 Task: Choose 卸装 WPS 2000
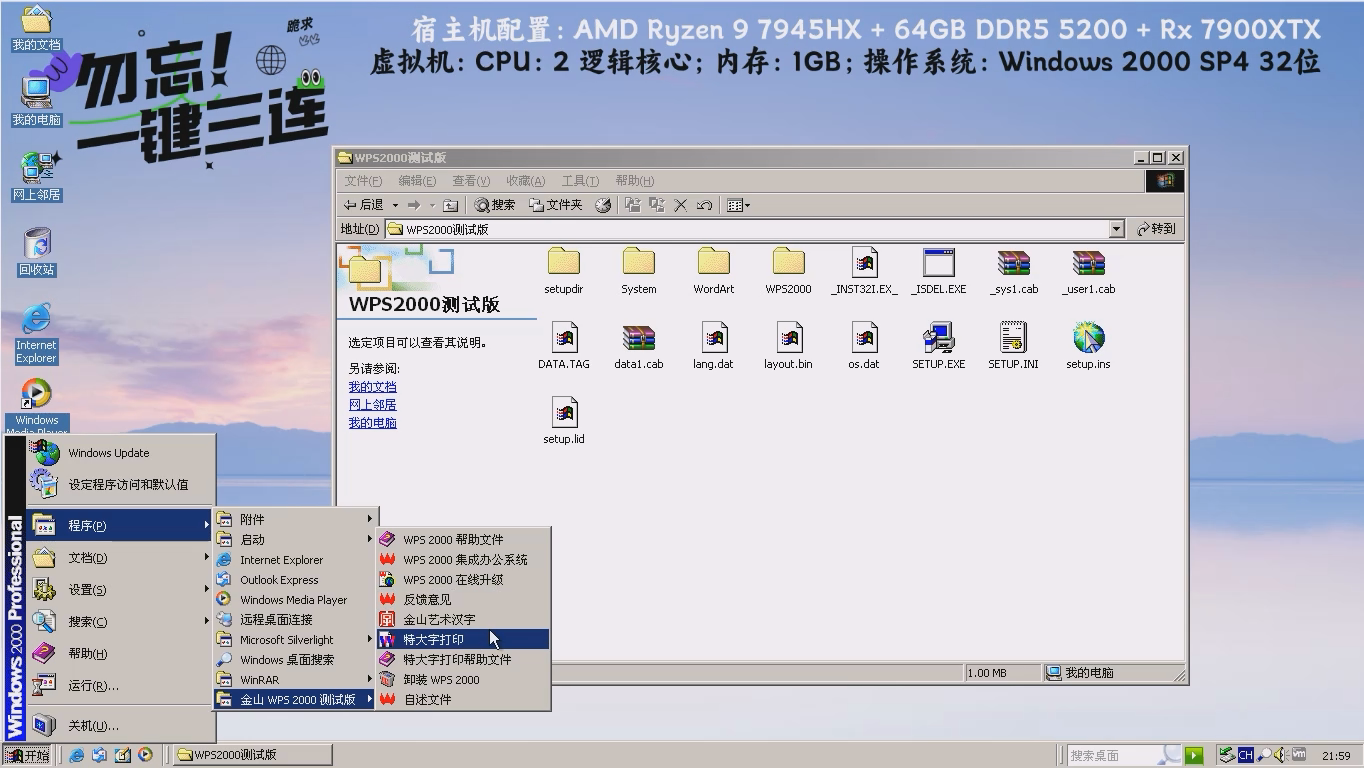tap(464, 679)
